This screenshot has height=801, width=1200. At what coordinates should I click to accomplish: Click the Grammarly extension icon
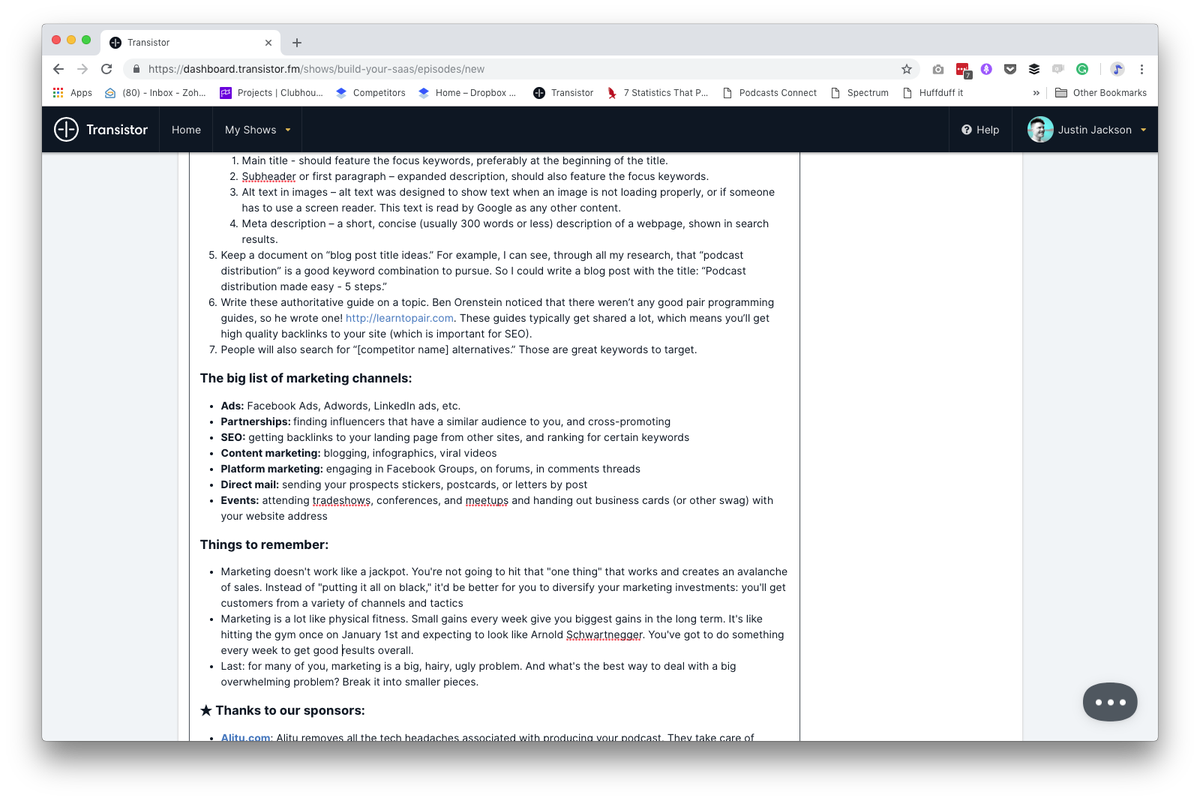click(x=1082, y=69)
